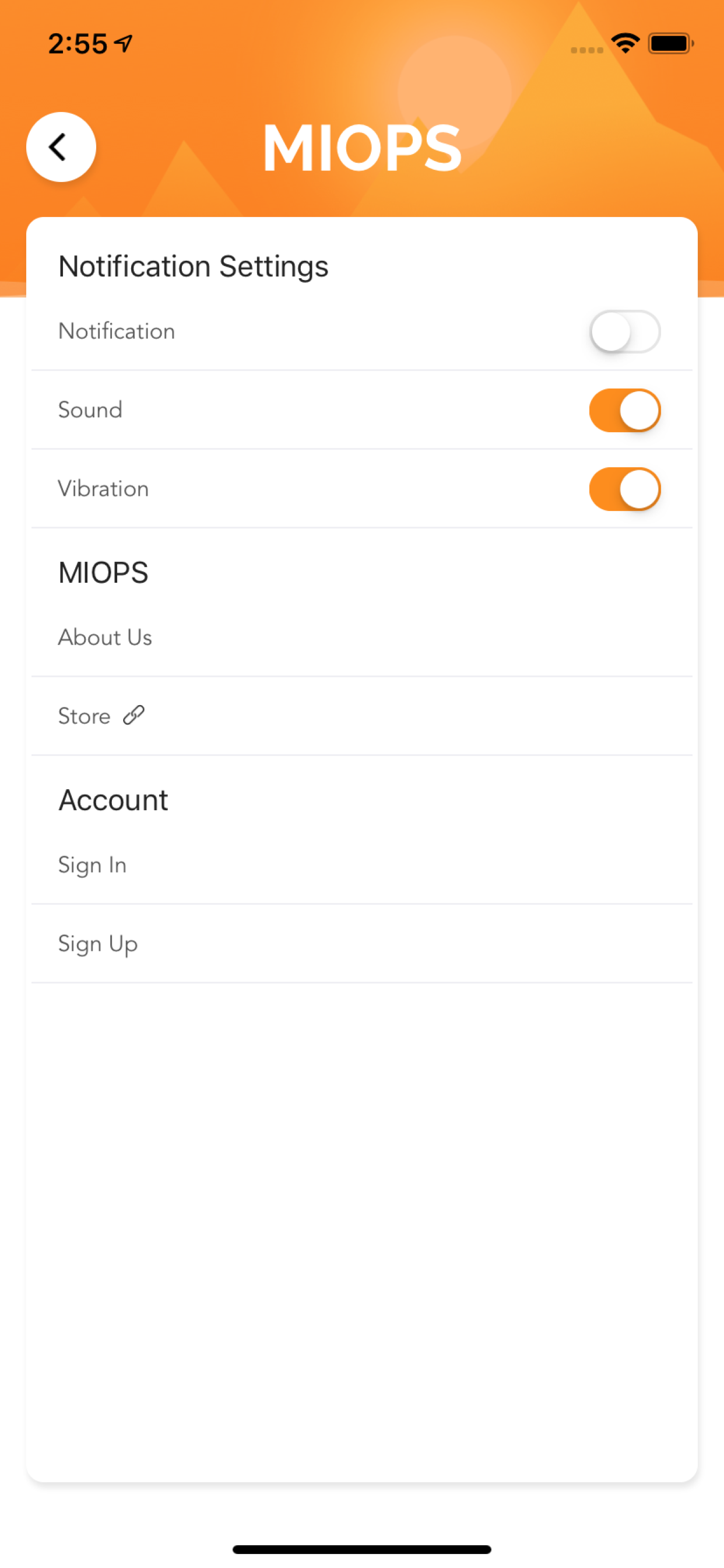Tap the Notification Settings heading

tap(194, 267)
